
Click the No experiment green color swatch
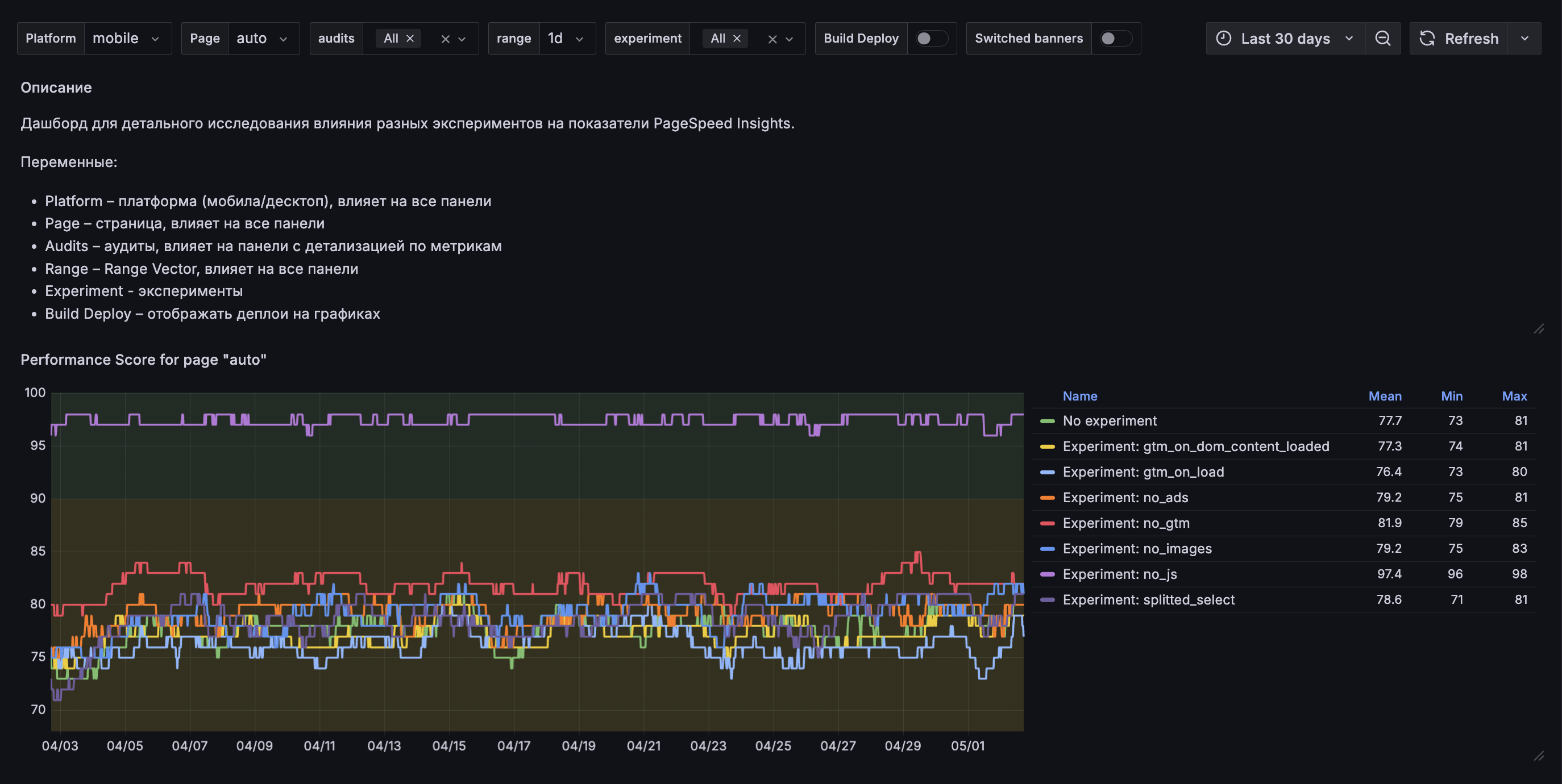coord(1047,420)
